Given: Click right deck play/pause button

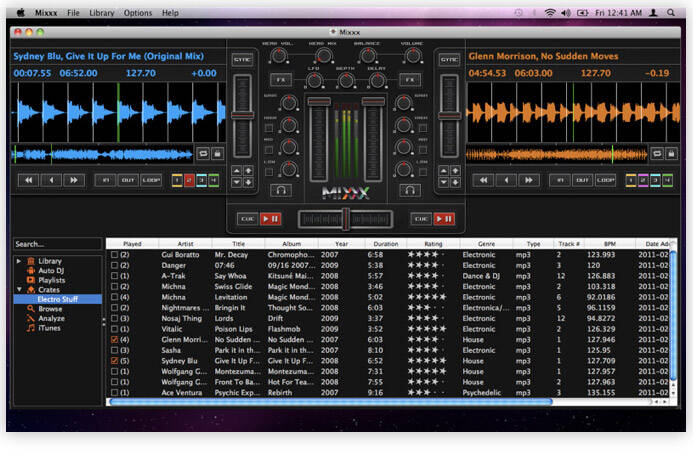Looking at the screenshot, I should [444, 219].
